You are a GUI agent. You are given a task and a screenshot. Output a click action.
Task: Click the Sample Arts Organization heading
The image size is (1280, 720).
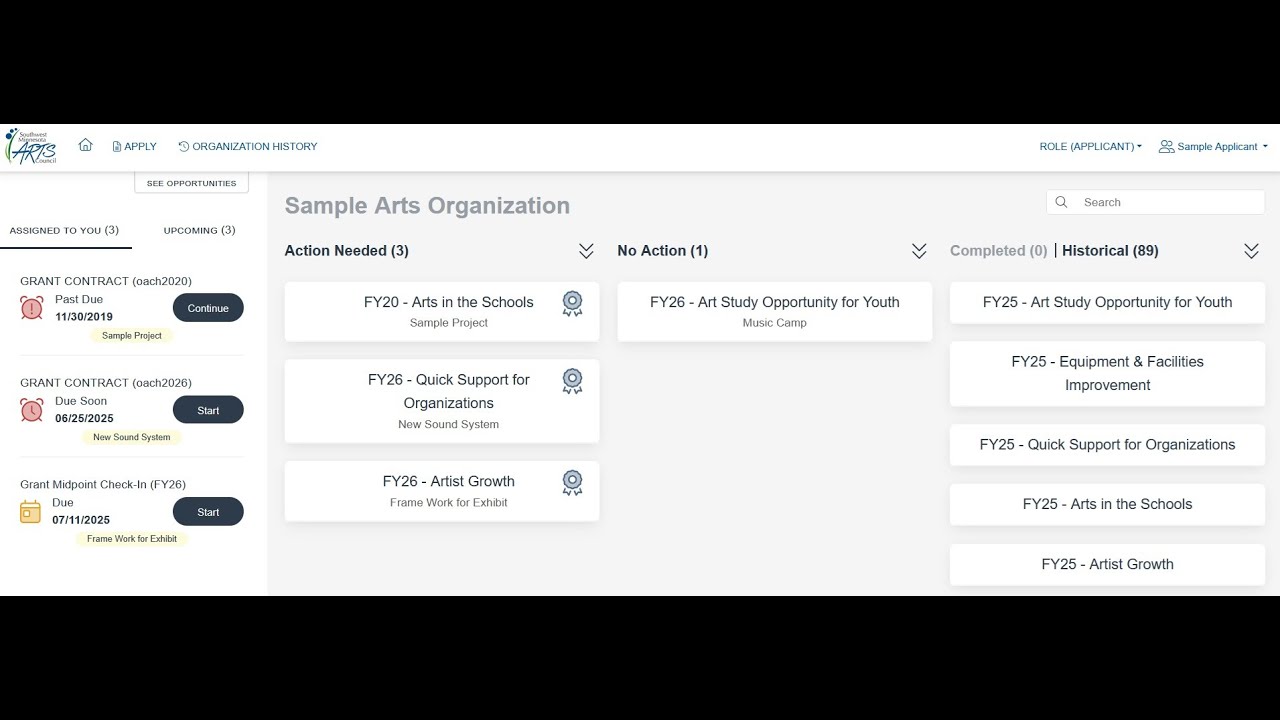(427, 206)
